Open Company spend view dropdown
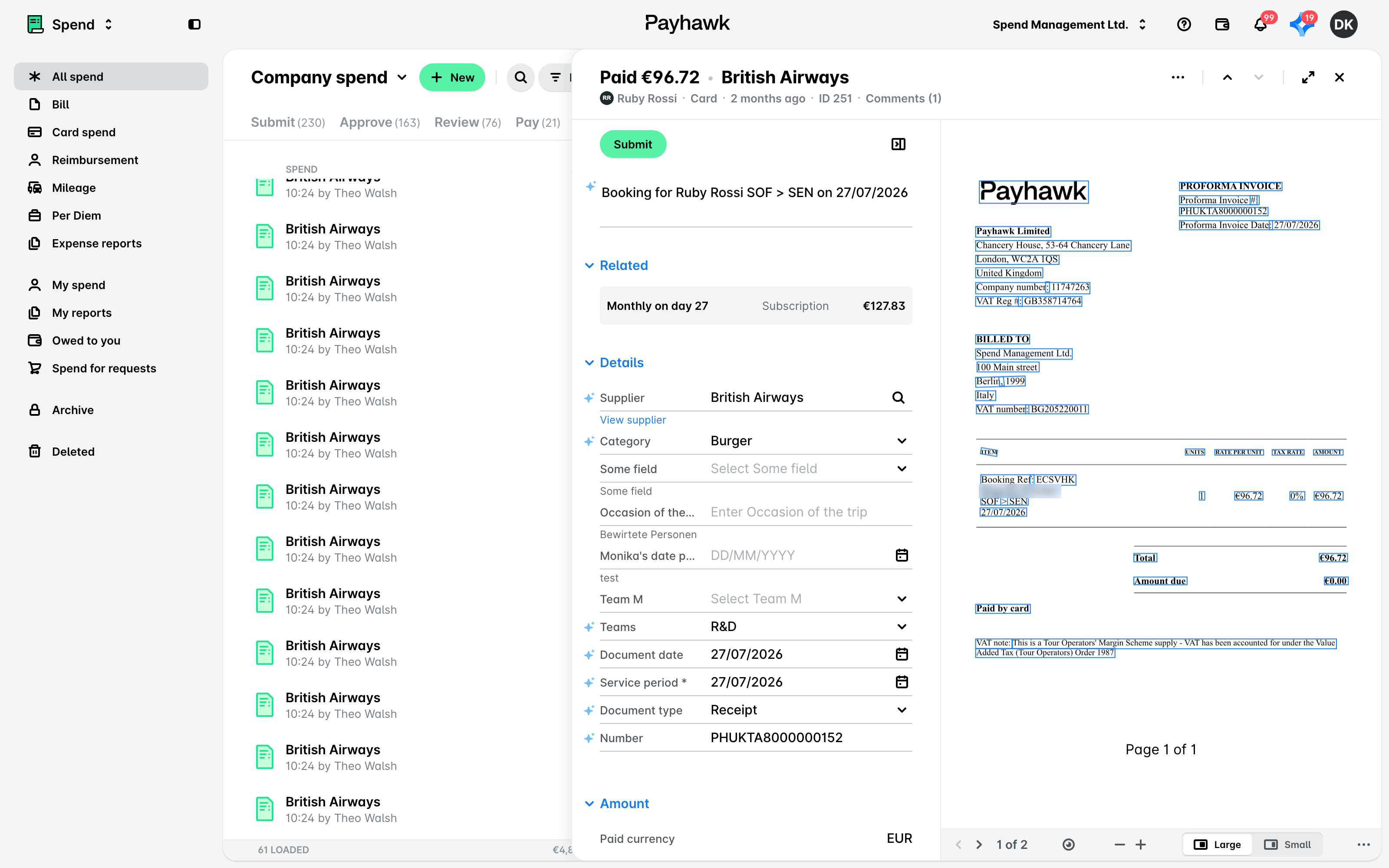1389x868 pixels. [x=329, y=78]
